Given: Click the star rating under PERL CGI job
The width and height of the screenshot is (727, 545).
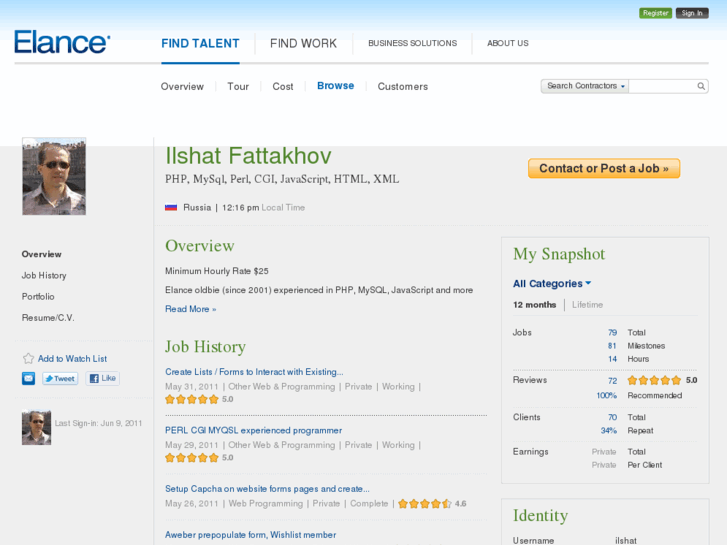Looking at the screenshot, I should [191, 458].
